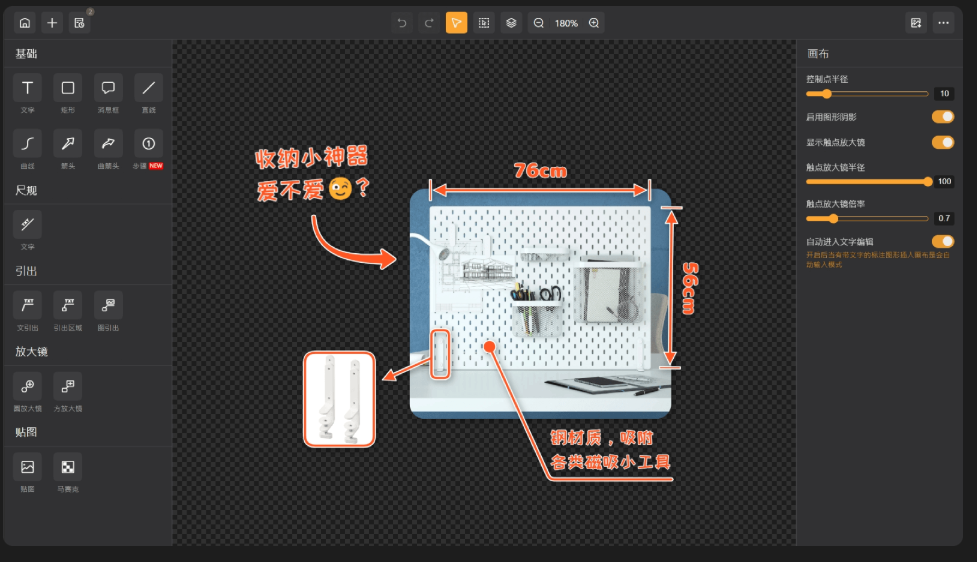
Task: Select the 矩形 rectangle tool
Action: click(x=68, y=88)
